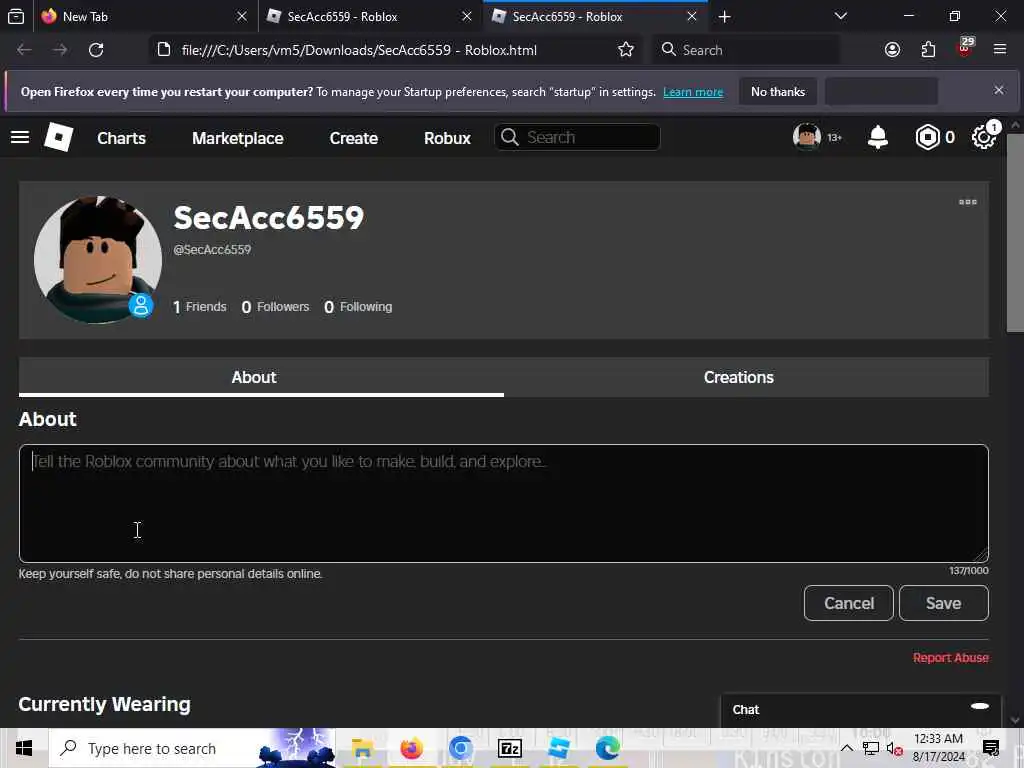Screen dimensions: 1024x768
Task: Close the New Tab tab
Action: point(242,16)
